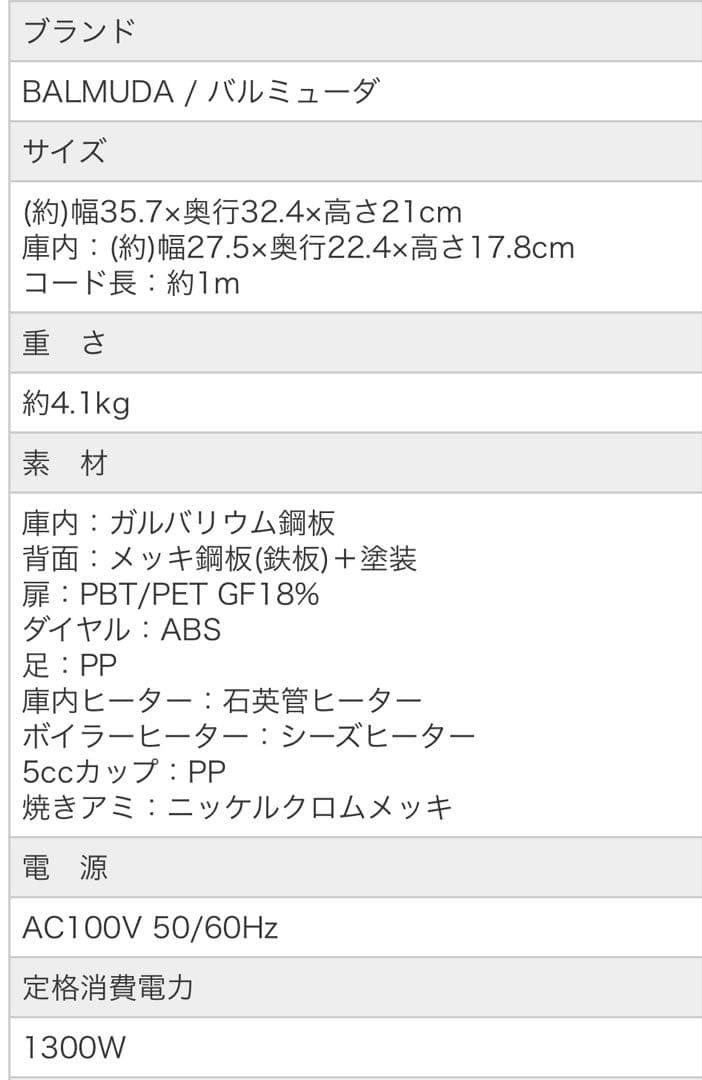This screenshot has width=702, height=1080.
Task: Click the ダイヤル：ABS line
Action: pos(121,630)
